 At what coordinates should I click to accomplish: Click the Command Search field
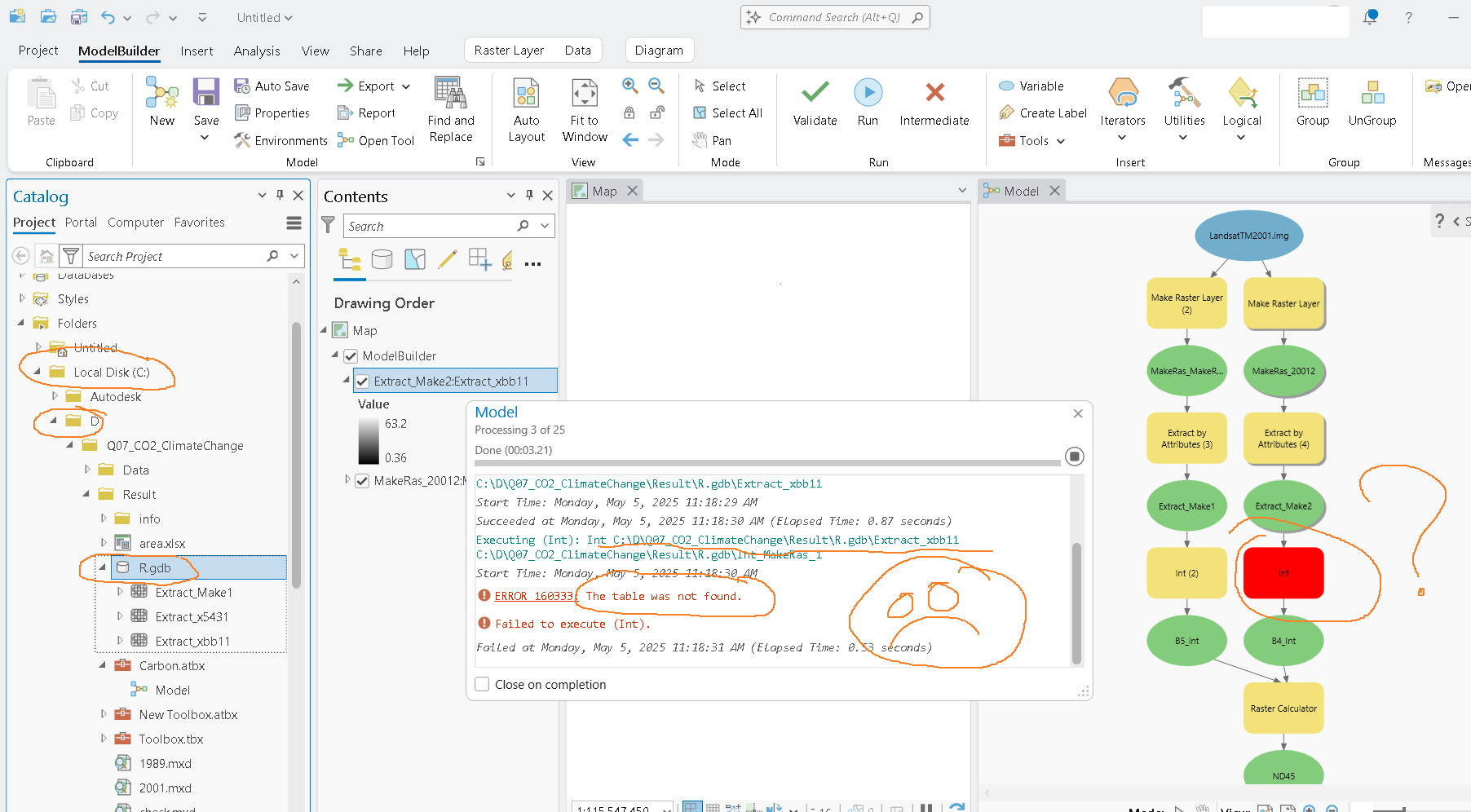(x=834, y=16)
